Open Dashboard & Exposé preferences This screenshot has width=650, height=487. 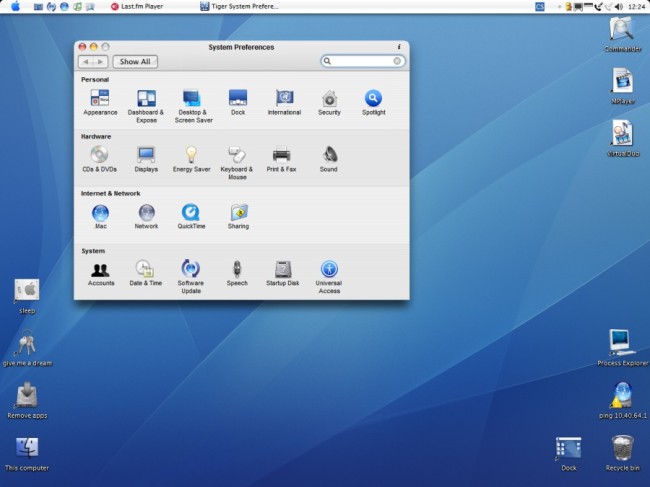pos(146,106)
